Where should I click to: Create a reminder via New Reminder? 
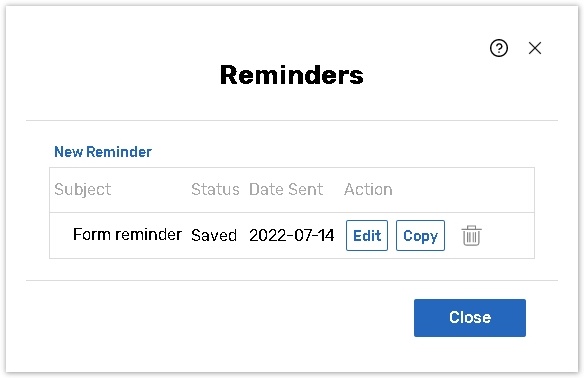click(x=103, y=152)
